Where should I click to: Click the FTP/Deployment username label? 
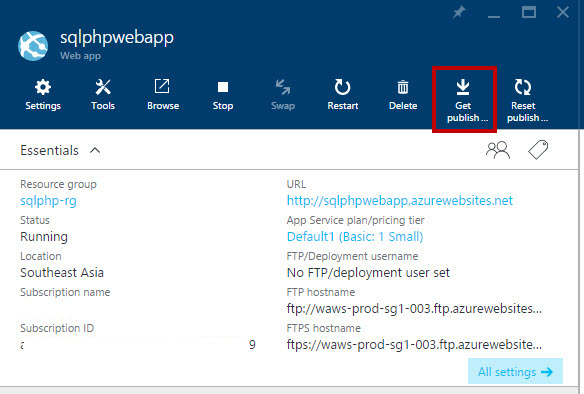(352, 256)
